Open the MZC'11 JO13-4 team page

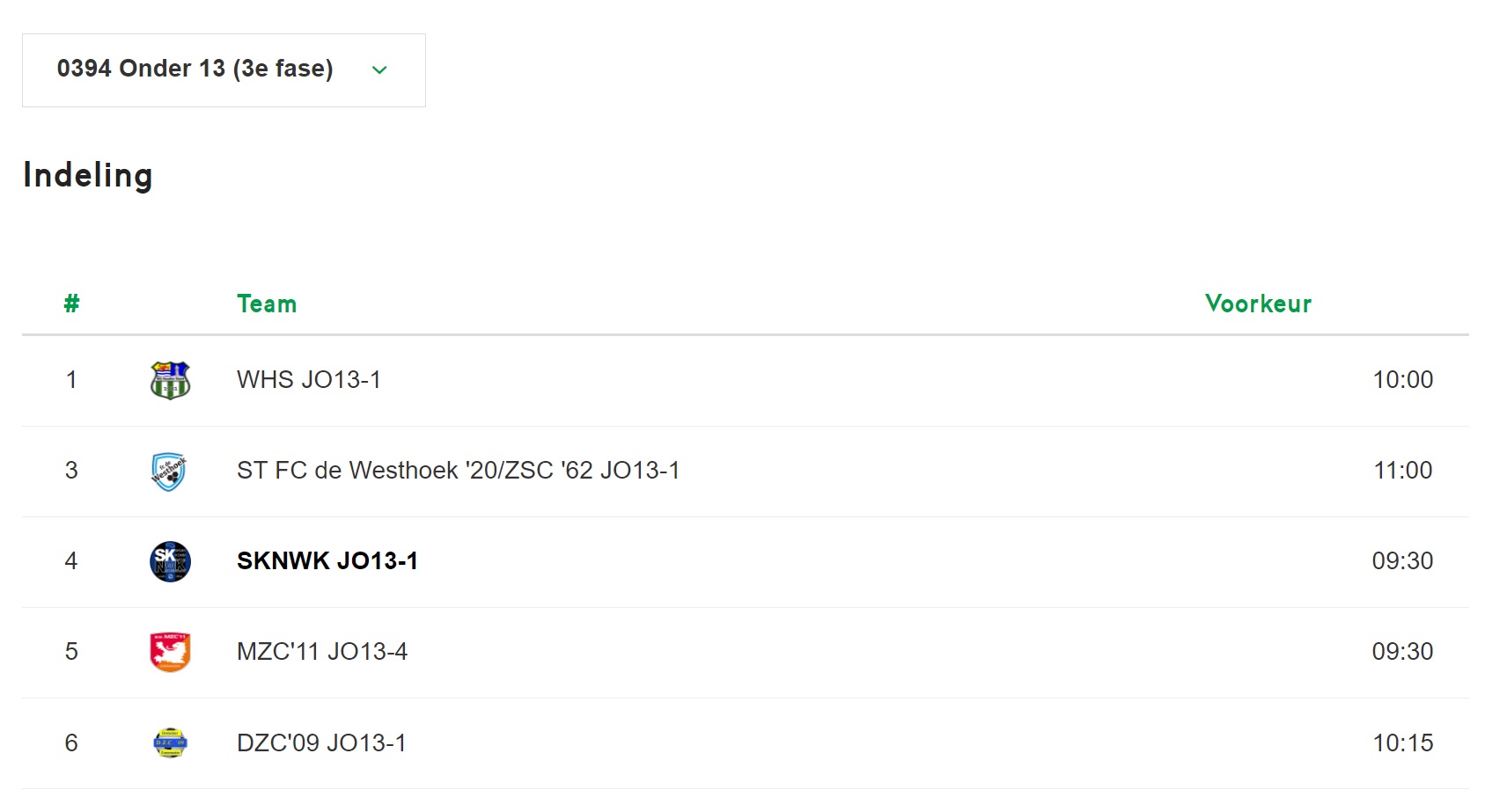pyautogui.click(x=322, y=652)
